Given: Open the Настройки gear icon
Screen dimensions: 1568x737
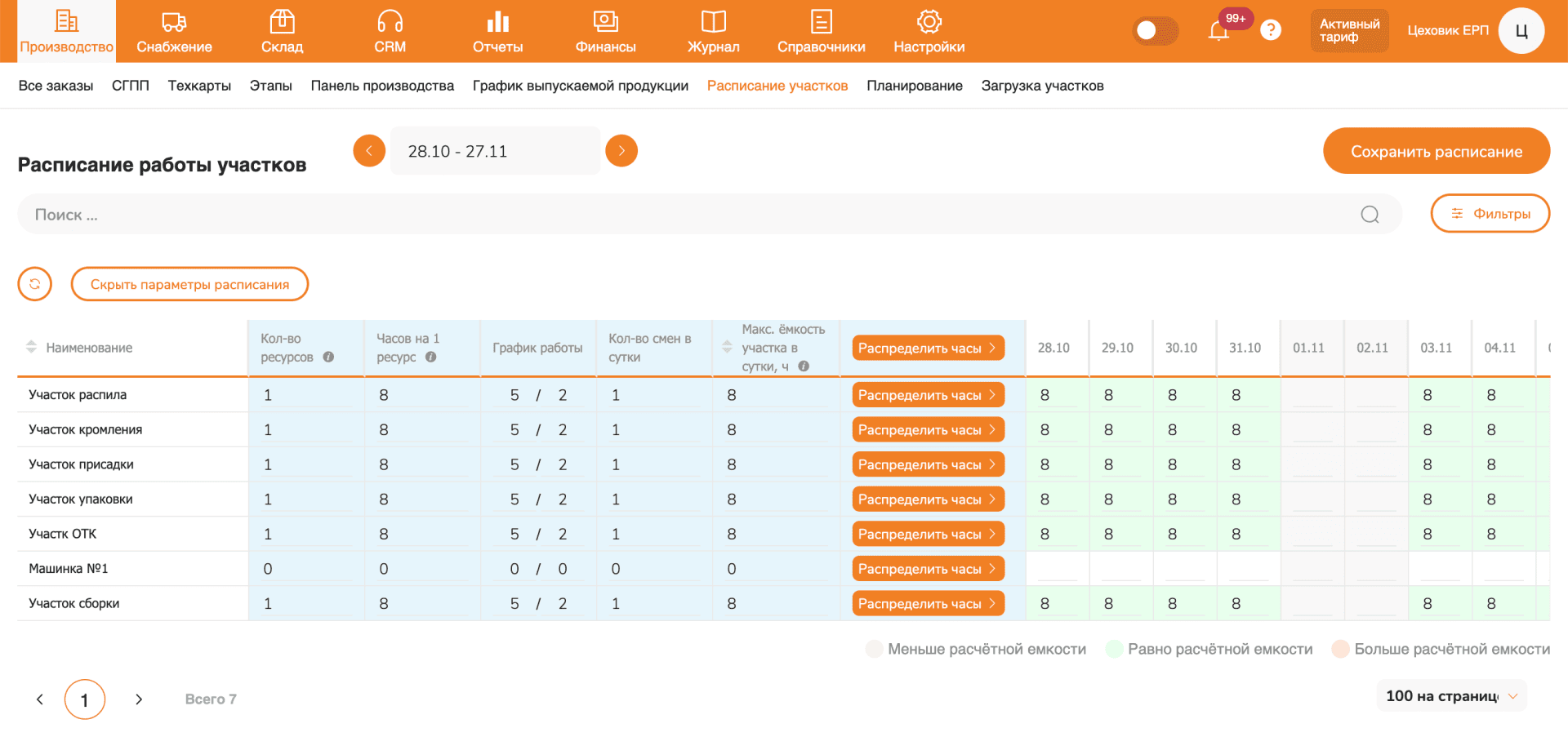Looking at the screenshot, I should (x=929, y=31).
